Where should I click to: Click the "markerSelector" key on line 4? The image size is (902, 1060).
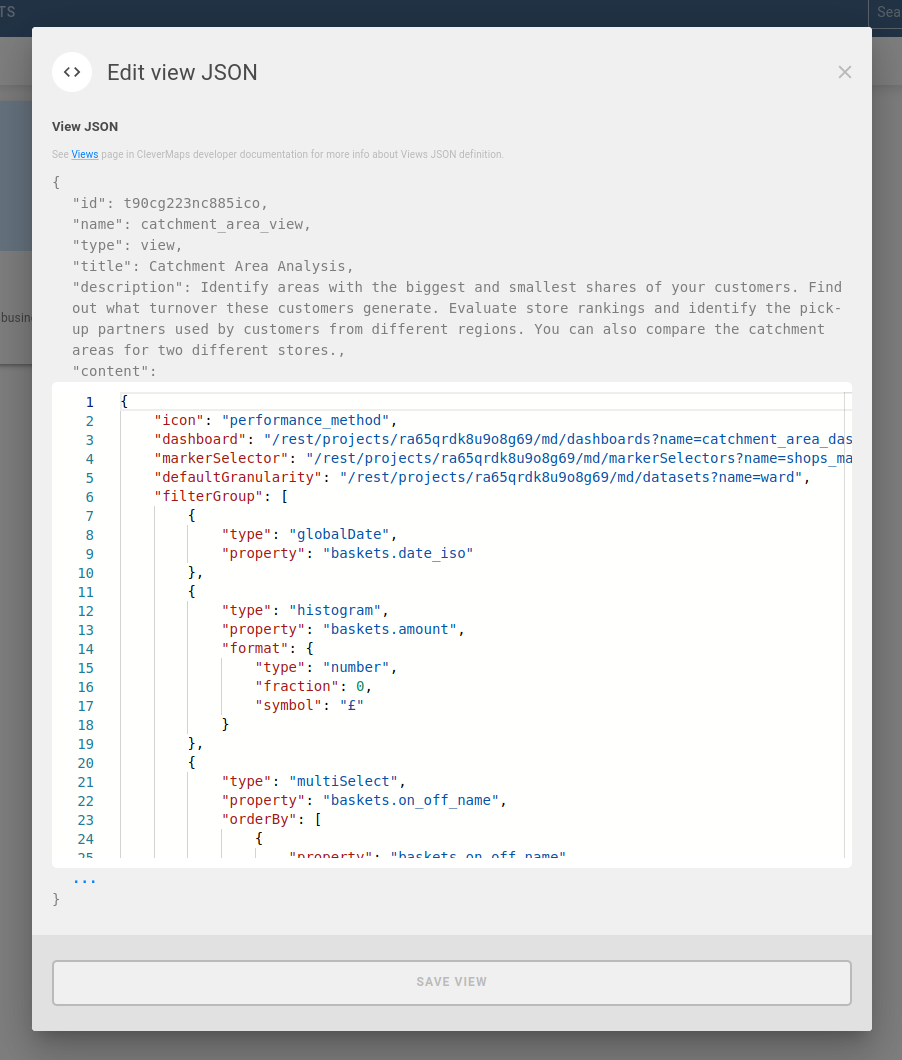(221, 459)
